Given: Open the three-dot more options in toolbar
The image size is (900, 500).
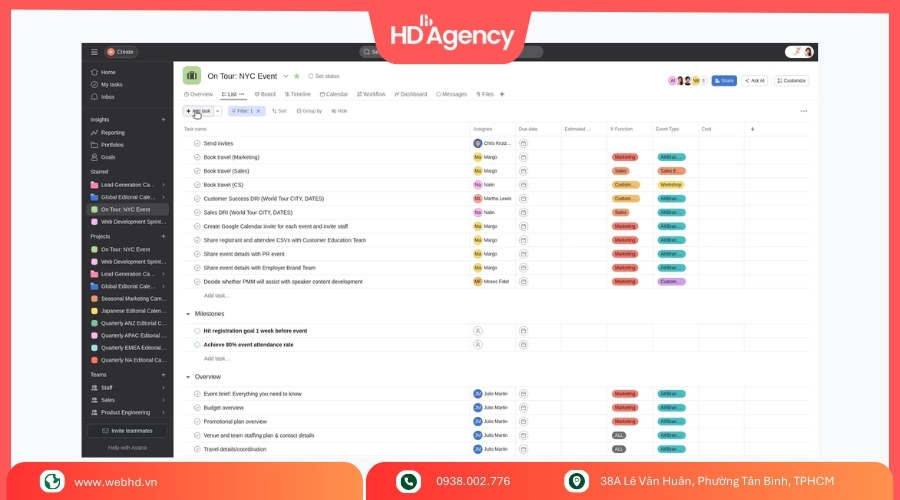Looking at the screenshot, I should [803, 111].
